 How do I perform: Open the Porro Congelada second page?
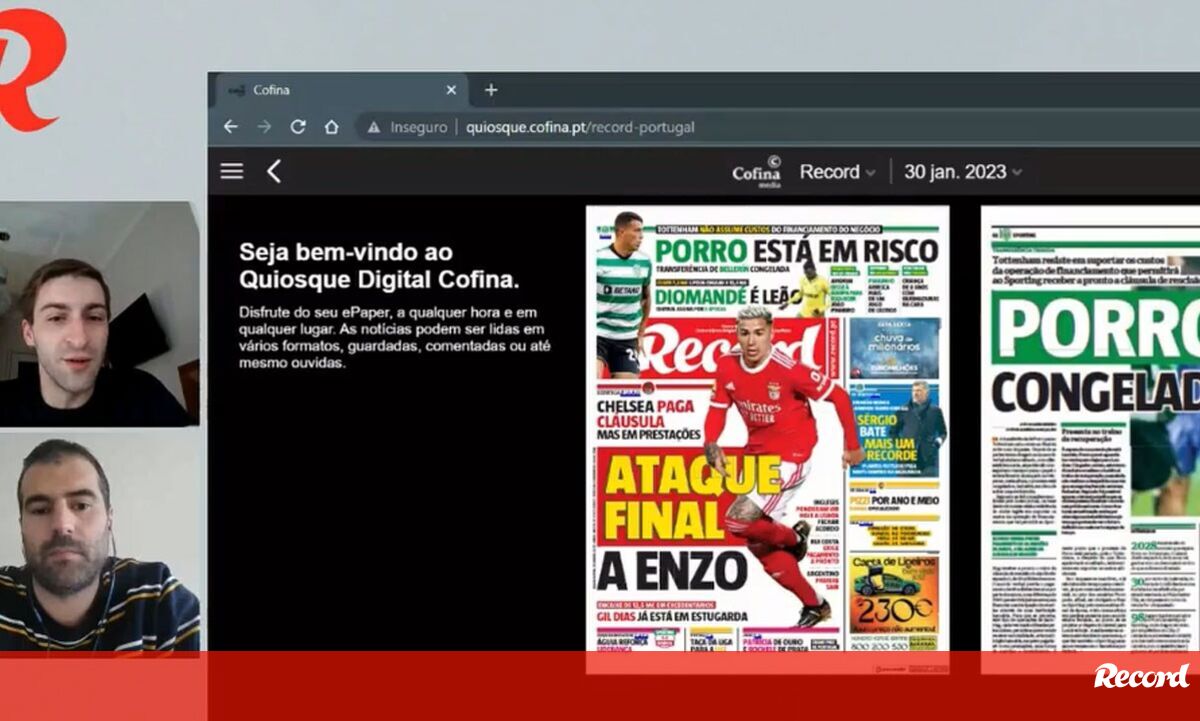[1090, 430]
